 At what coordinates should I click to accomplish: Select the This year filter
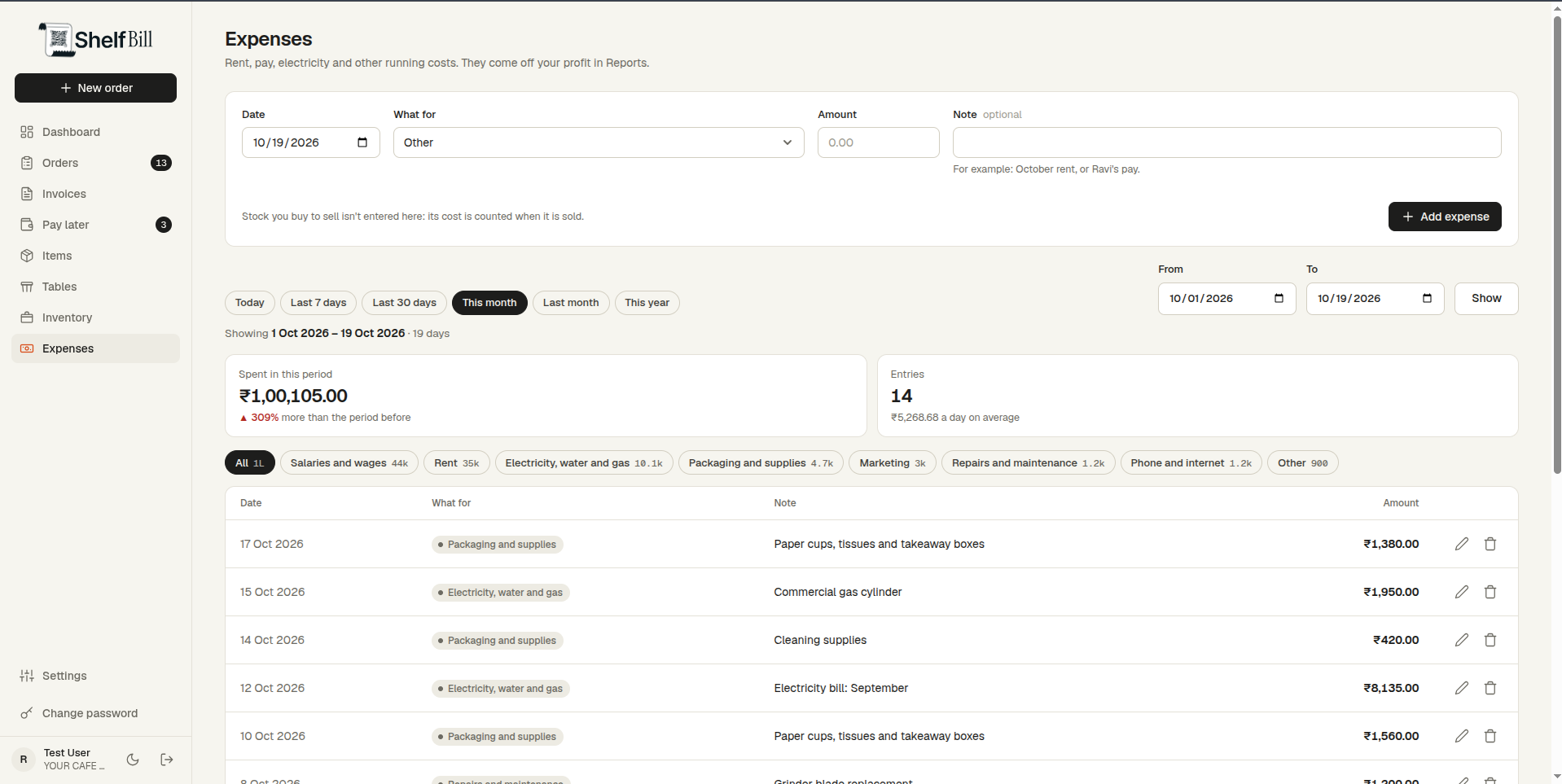click(x=647, y=303)
